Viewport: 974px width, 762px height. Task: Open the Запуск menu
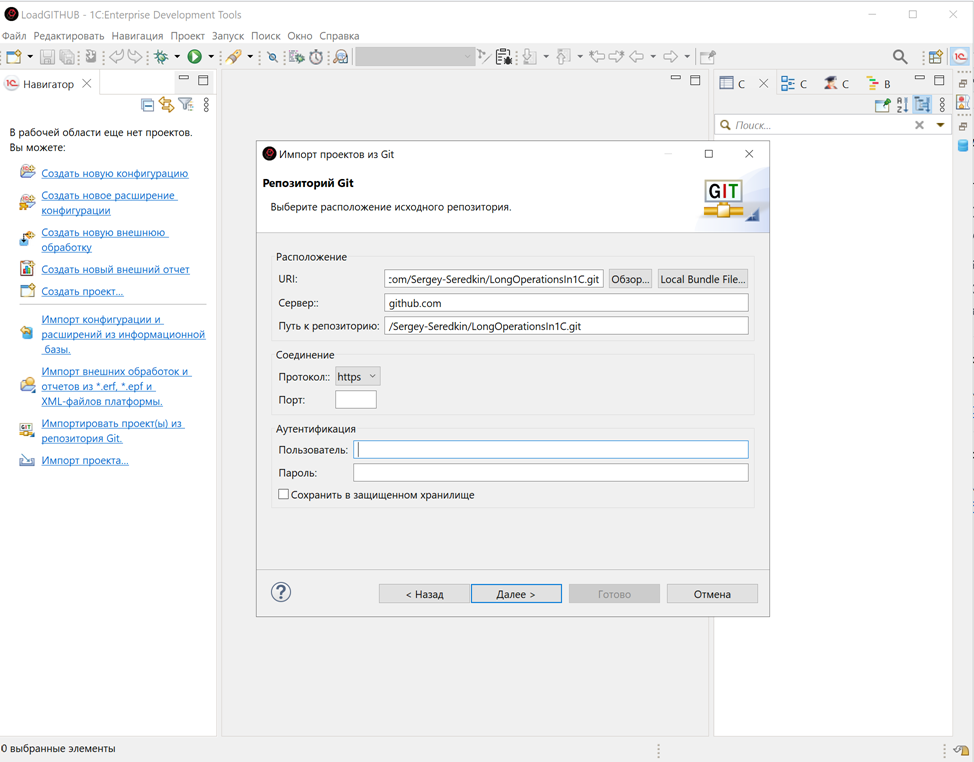coord(228,36)
